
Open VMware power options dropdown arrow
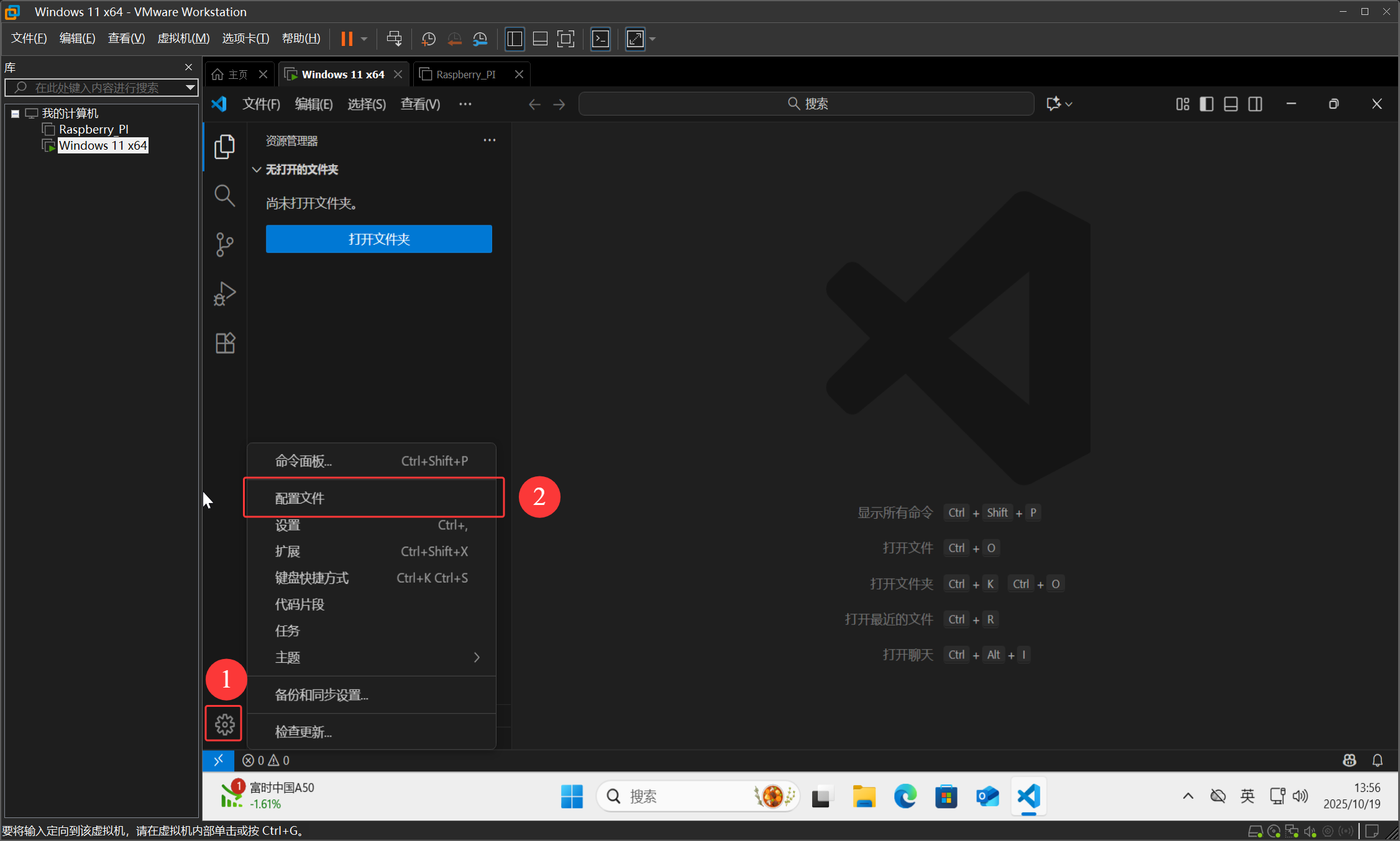[364, 39]
